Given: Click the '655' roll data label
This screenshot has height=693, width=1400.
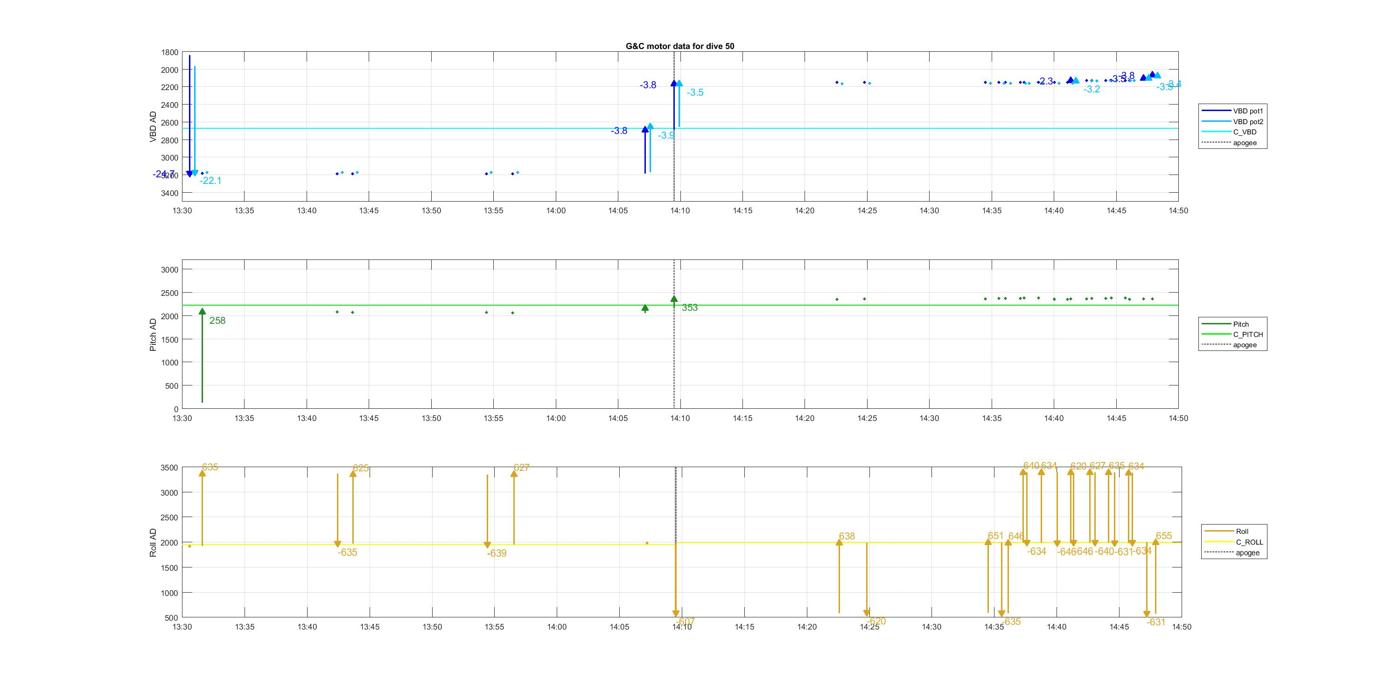Looking at the screenshot, I should pyautogui.click(x=1164, y=536).
